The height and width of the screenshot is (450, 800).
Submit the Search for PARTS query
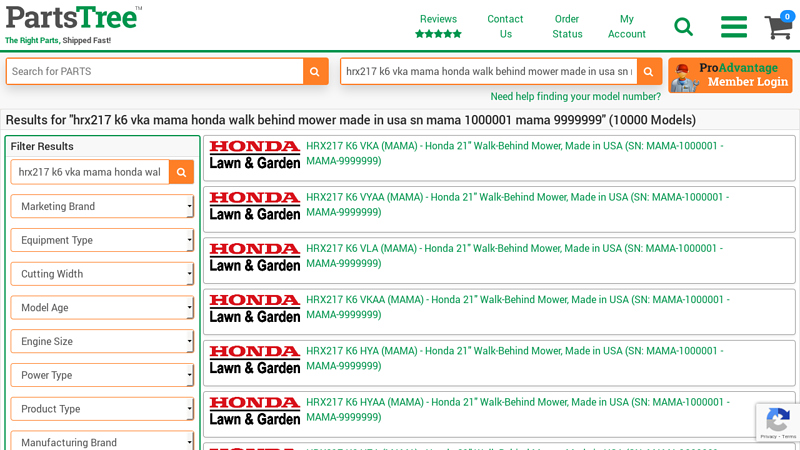coord(315,71)
